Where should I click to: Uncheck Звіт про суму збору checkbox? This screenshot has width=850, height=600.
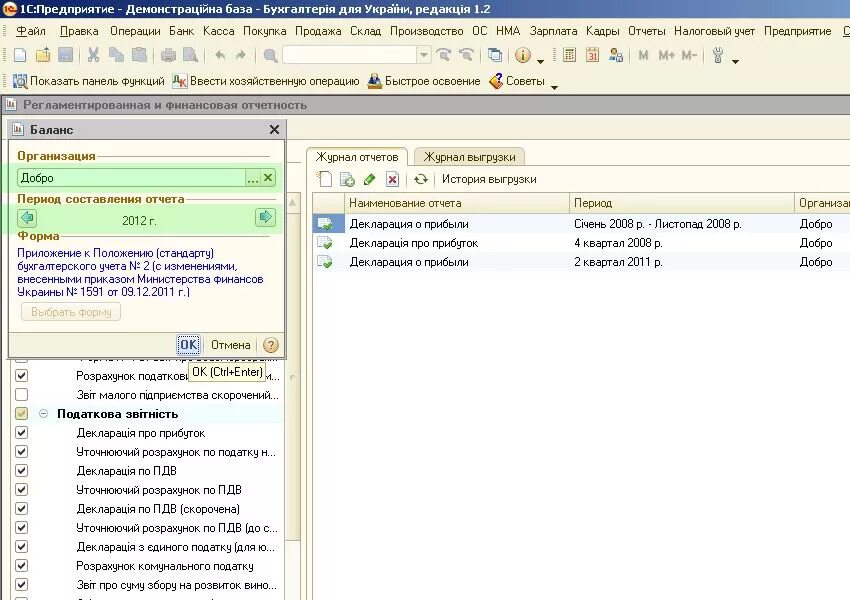(x=21, y=584)
